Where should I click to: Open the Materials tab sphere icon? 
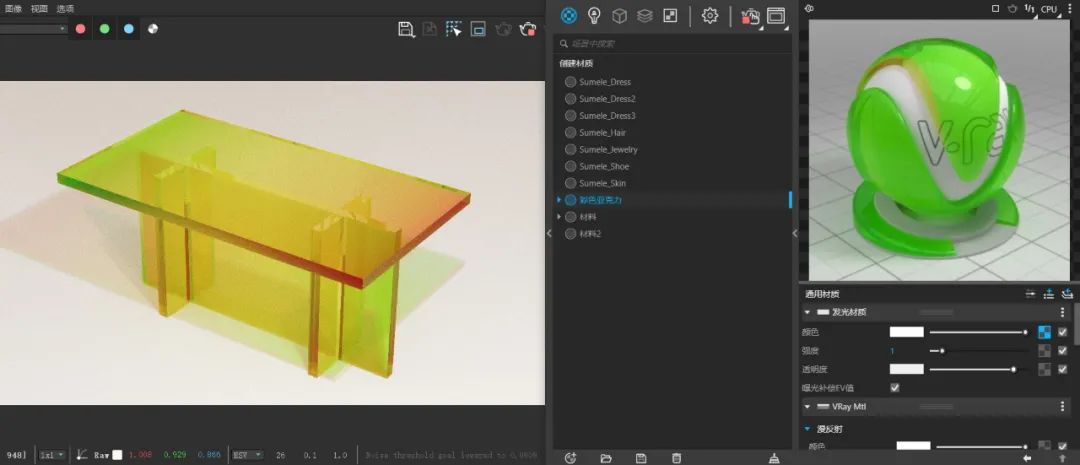[x=569, y=15]
